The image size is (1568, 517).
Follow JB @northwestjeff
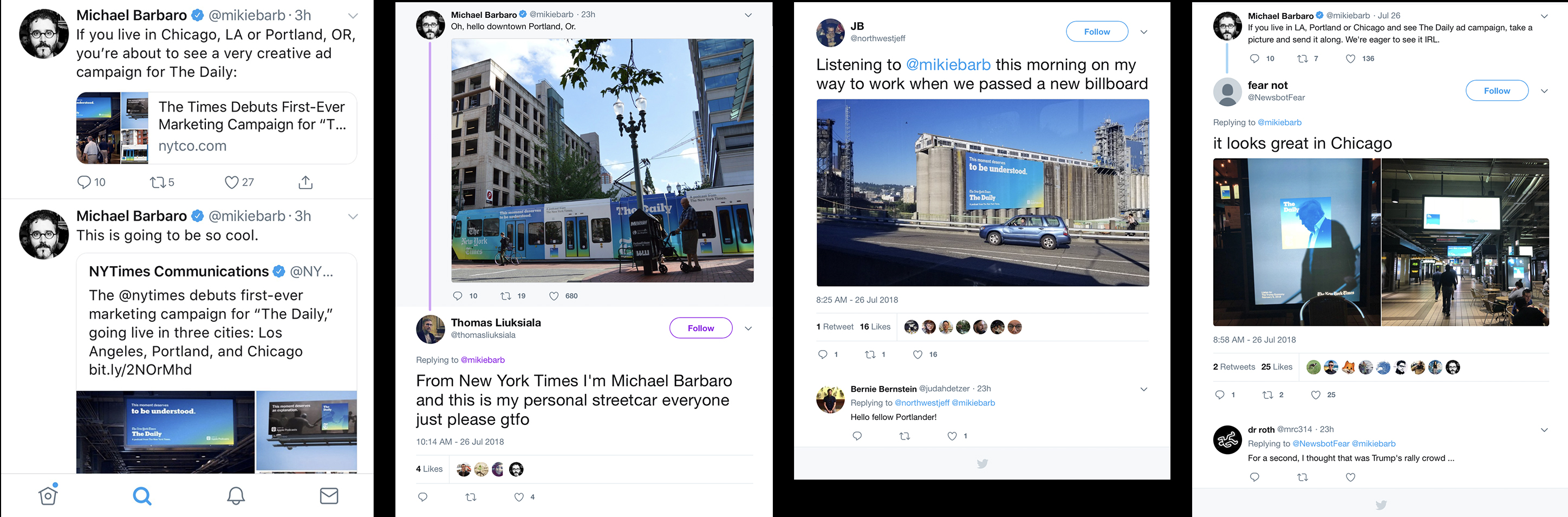pos(1096,31)
